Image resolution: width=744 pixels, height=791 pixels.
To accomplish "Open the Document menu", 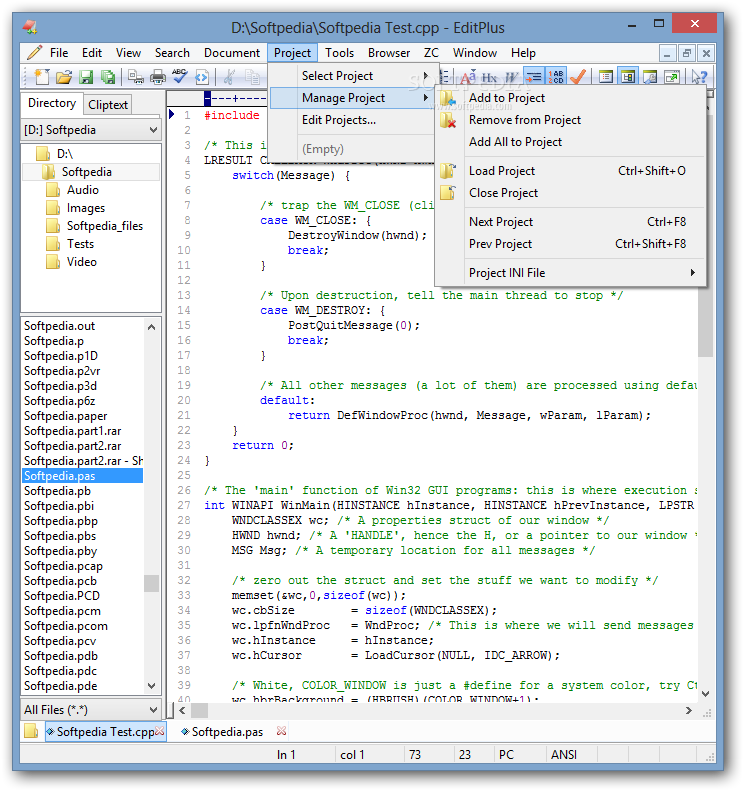I will tap(232, 53).
